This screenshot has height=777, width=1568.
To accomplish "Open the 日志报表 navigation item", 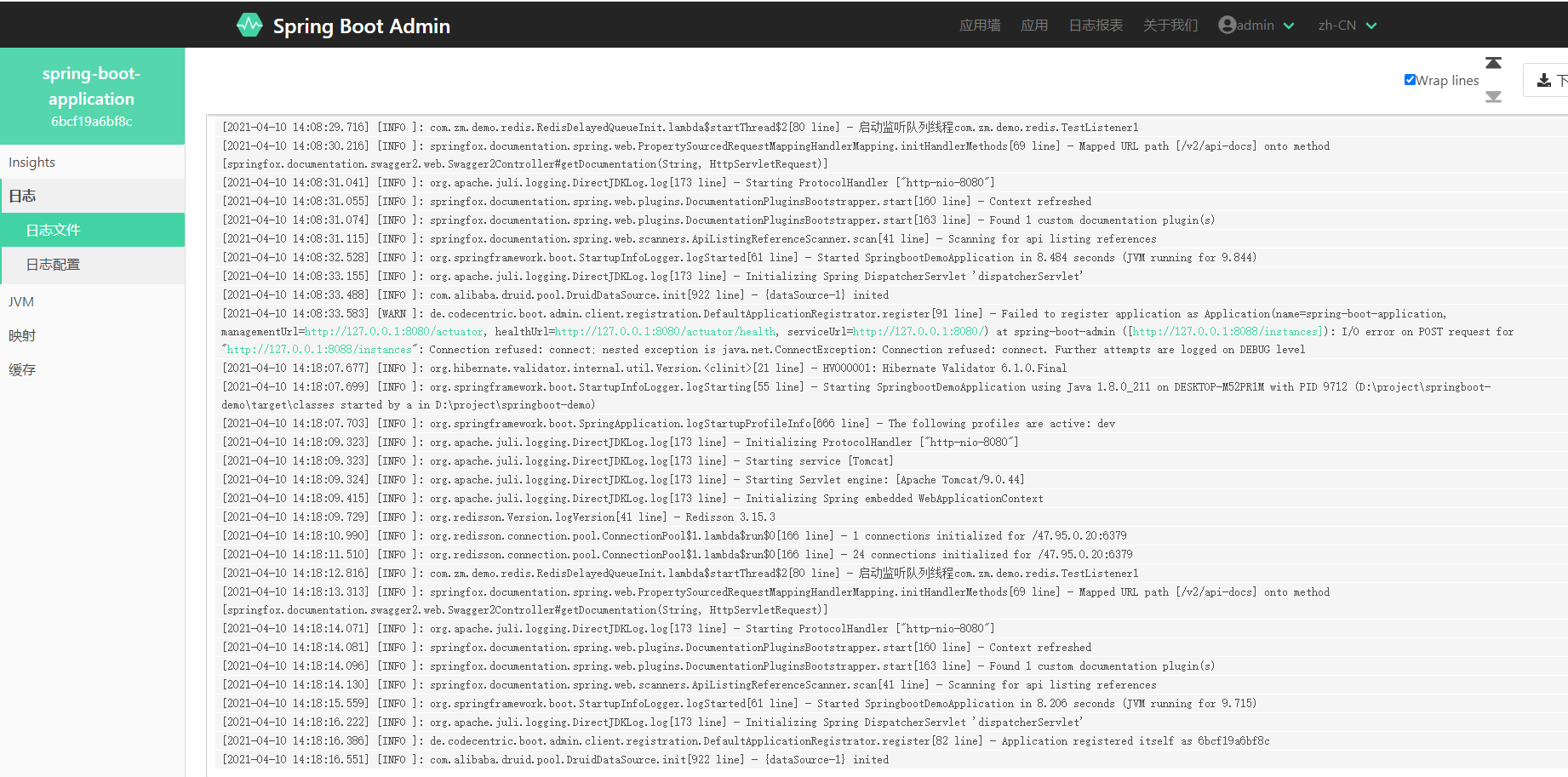I will point(1096,25).
